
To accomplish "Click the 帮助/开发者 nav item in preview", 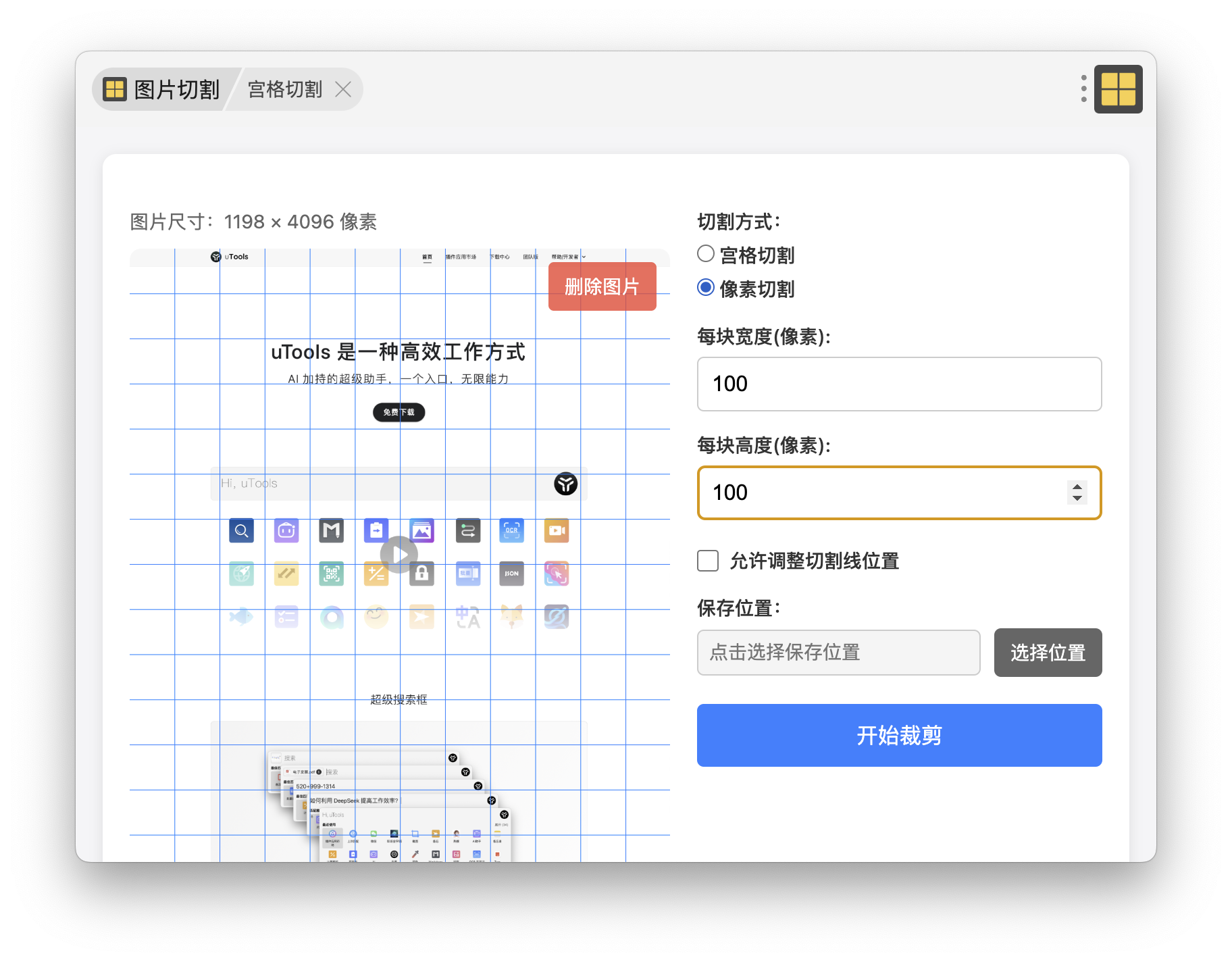I will click(x=567, y=257).
